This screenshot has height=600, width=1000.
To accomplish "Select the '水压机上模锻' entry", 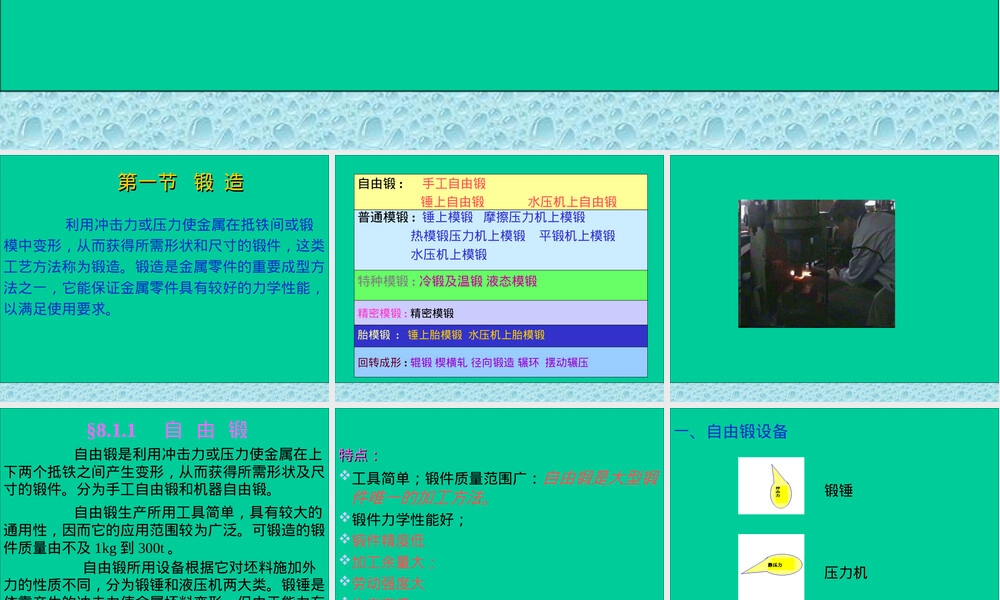I will [448, 254].
